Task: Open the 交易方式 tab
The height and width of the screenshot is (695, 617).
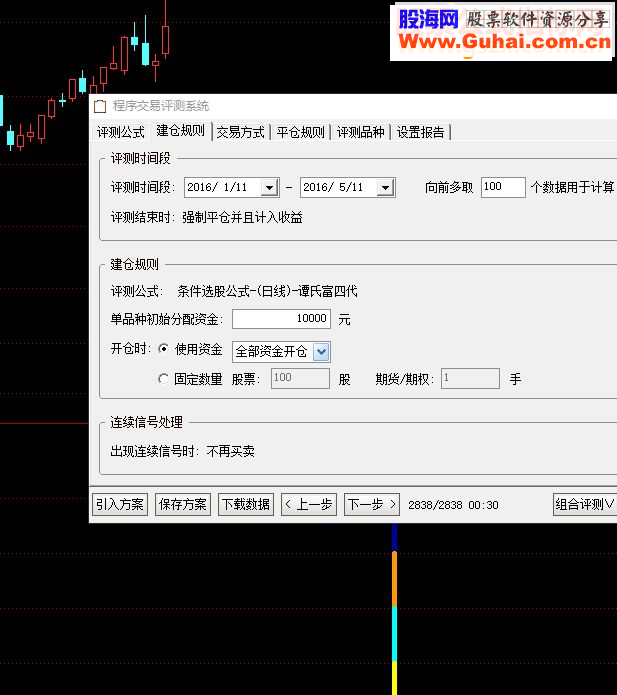Action: pos(241,132)
